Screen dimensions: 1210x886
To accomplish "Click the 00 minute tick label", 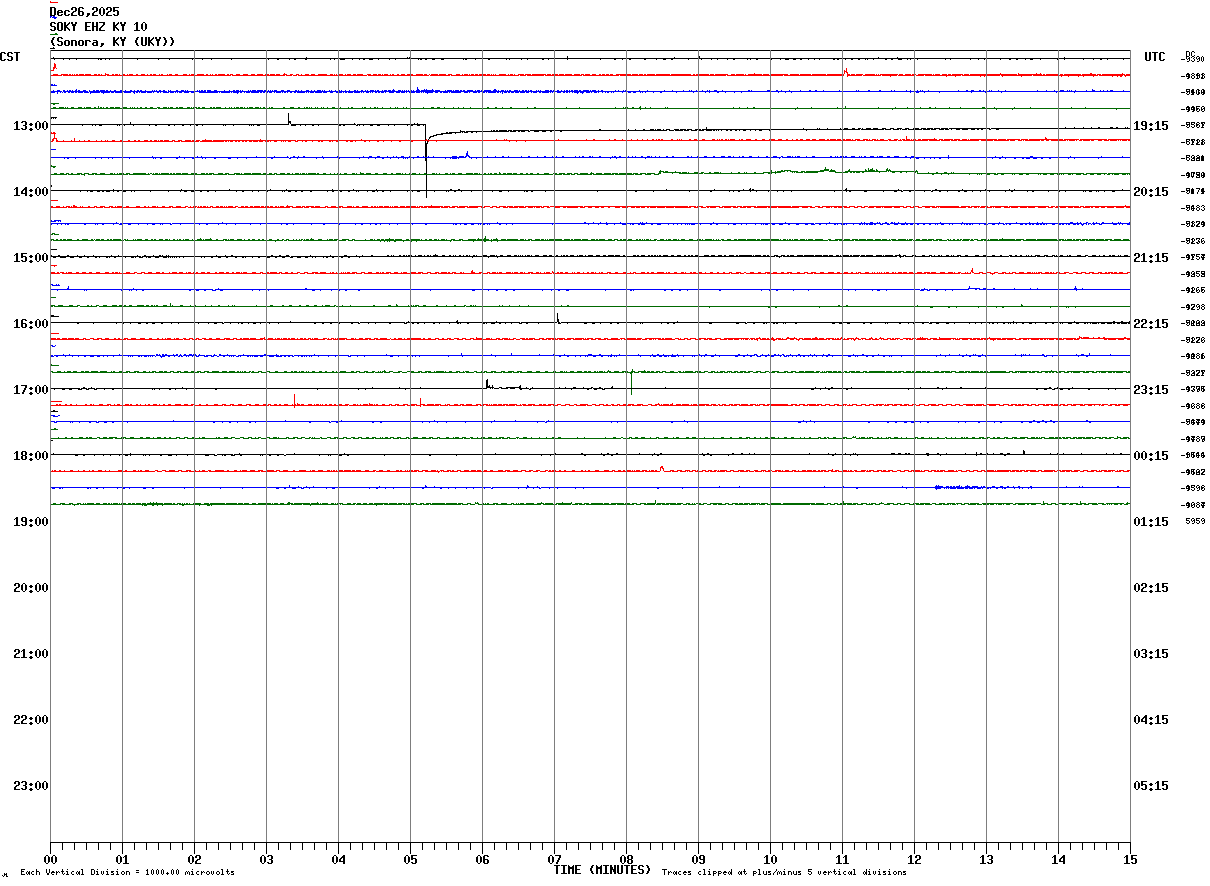I will (x=50, y=860).
